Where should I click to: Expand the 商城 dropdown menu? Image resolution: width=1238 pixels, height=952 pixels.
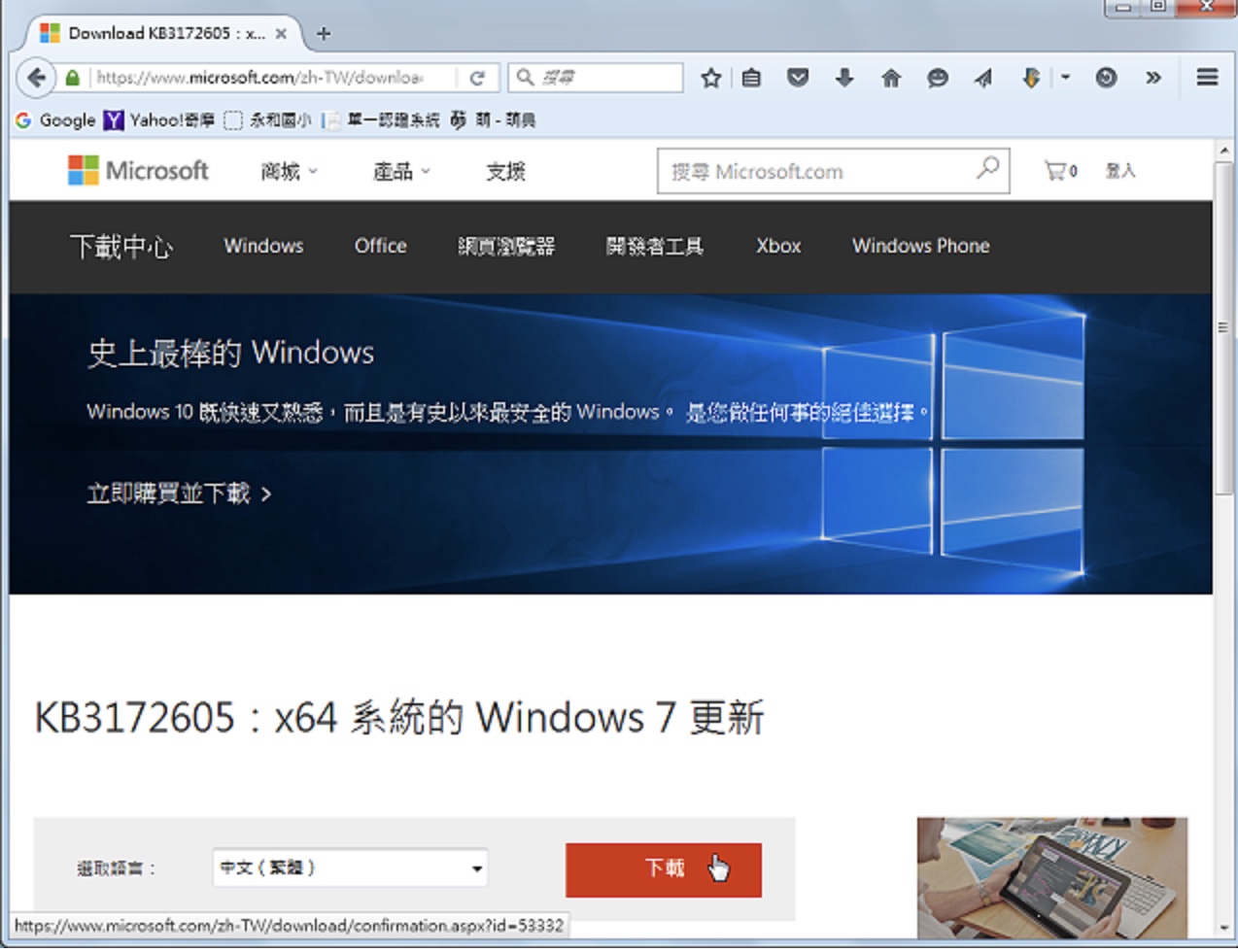289,172
